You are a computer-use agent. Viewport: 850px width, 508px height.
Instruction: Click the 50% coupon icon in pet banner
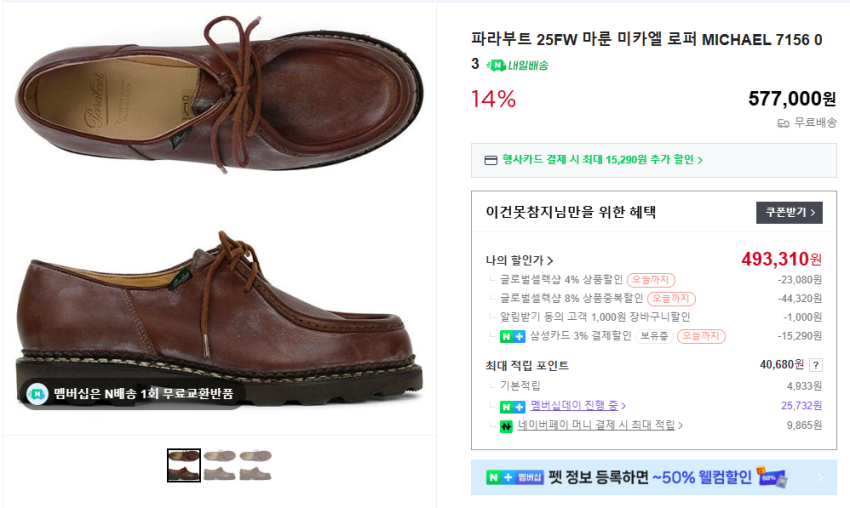772,477
